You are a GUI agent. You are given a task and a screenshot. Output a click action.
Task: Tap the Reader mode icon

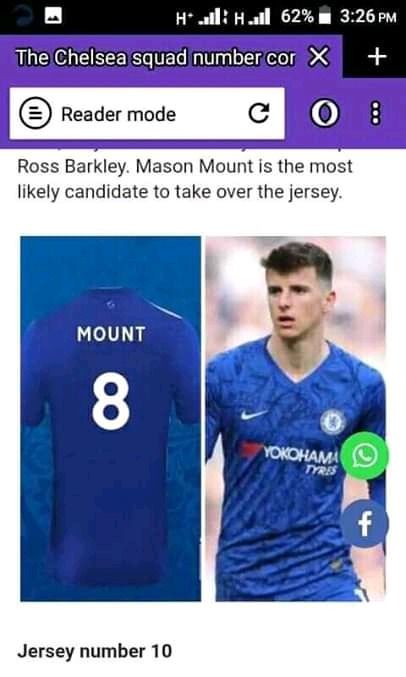(x=35, y=114)
